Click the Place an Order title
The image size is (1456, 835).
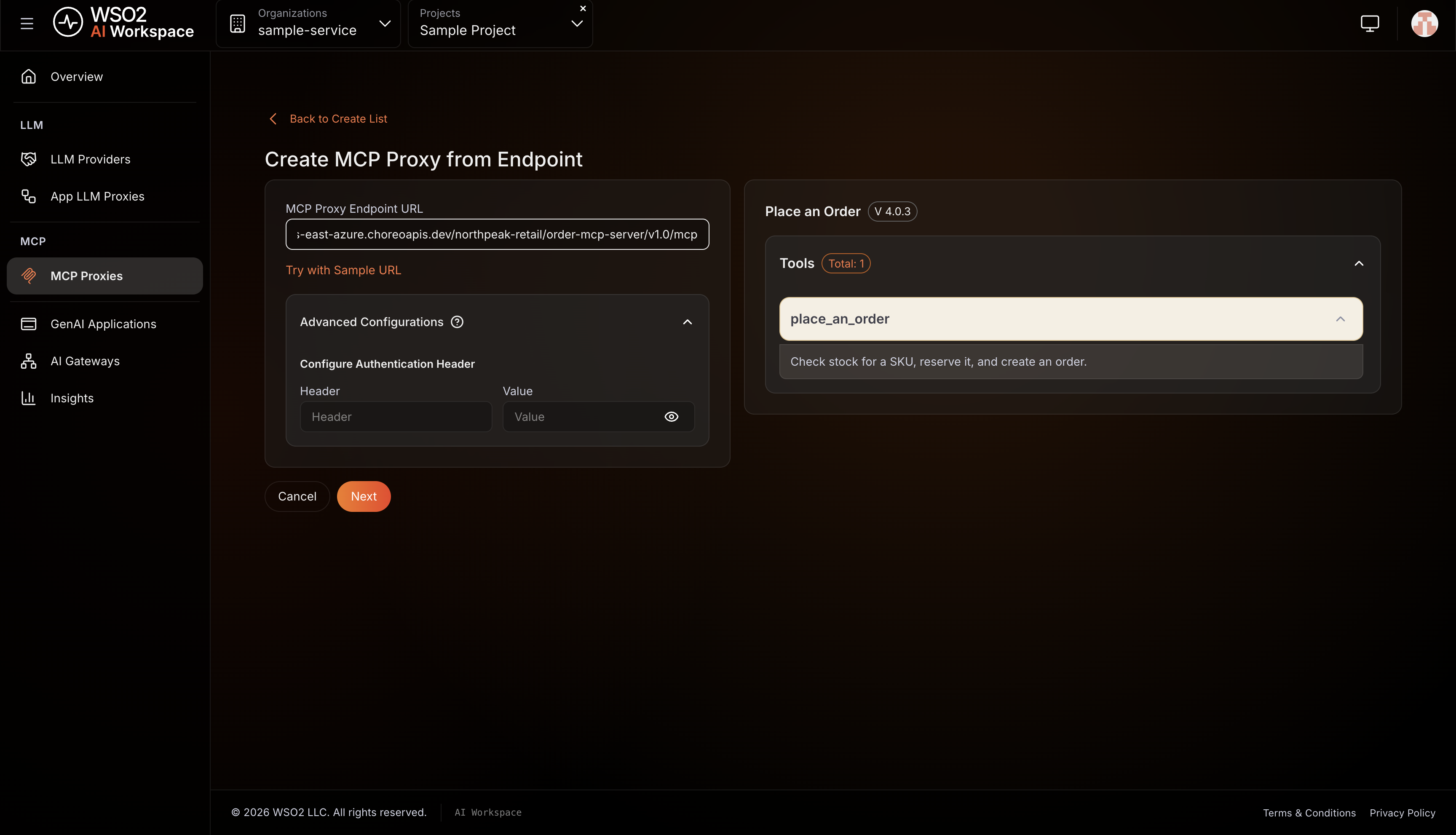[813, 211]
